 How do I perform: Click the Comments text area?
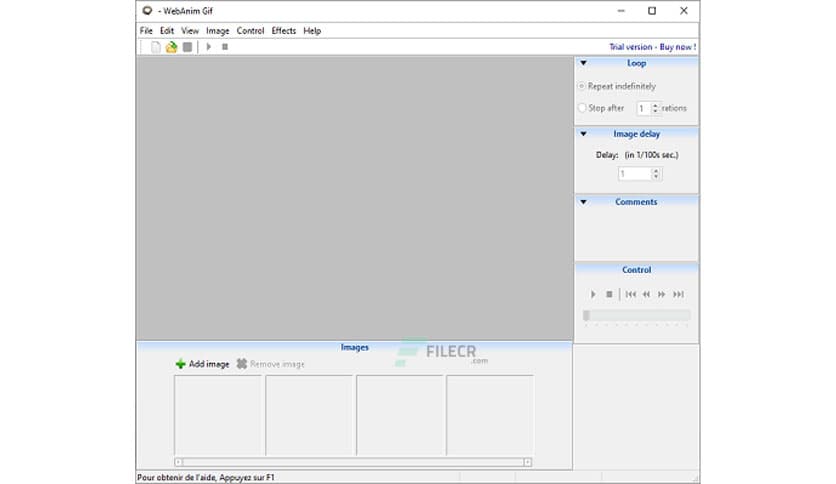pyautogui.click(x=637, y=234)
